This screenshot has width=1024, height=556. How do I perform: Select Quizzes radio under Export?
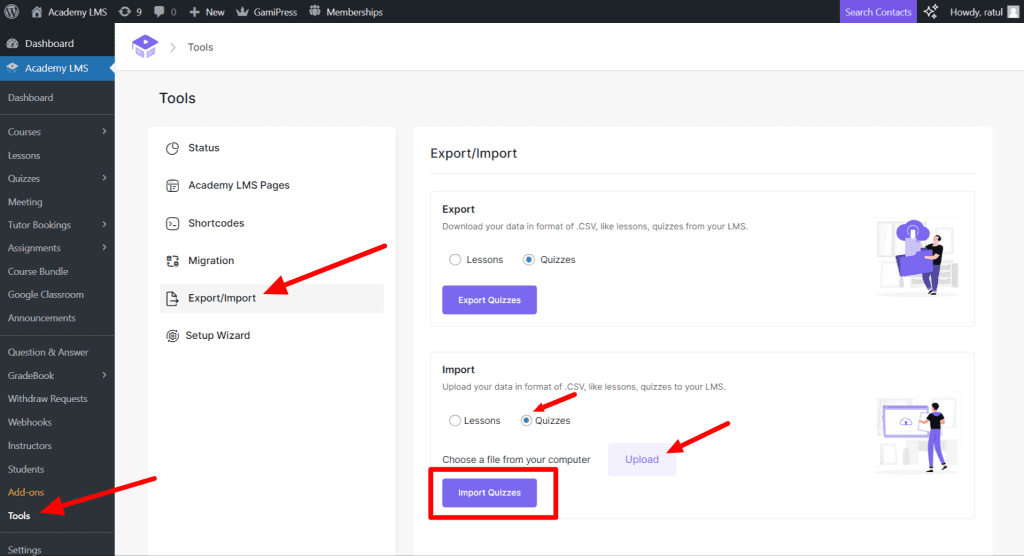528,259
